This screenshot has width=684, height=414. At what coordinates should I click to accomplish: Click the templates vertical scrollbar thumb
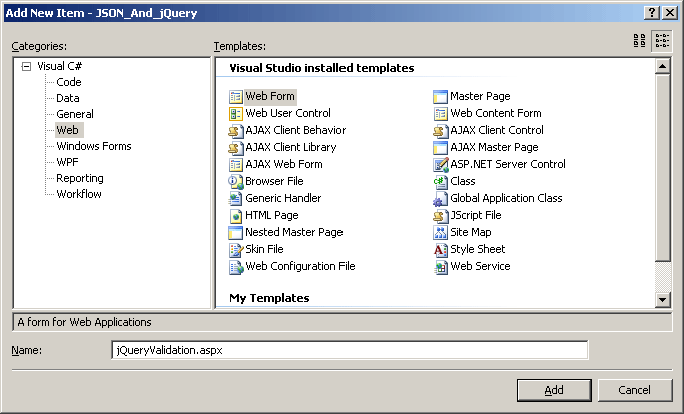tap(663, 168)
